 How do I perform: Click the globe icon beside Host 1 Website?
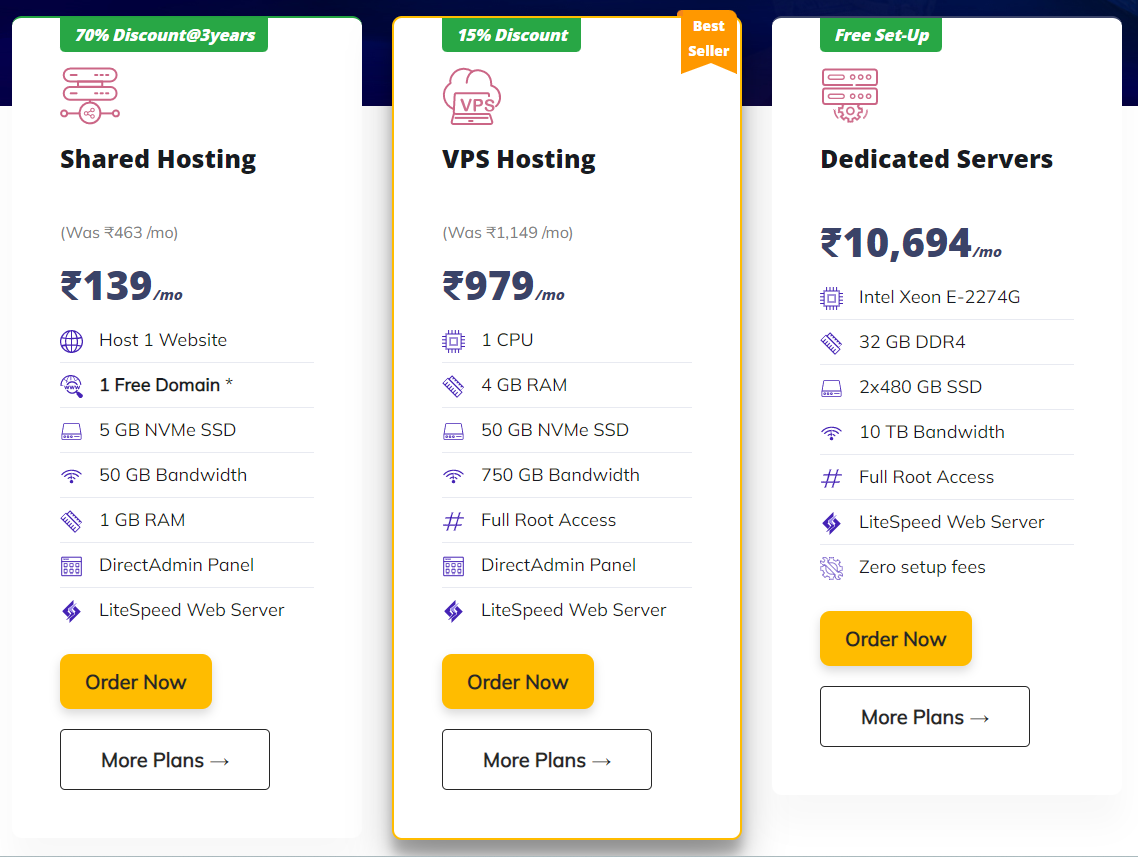[71, 341]
